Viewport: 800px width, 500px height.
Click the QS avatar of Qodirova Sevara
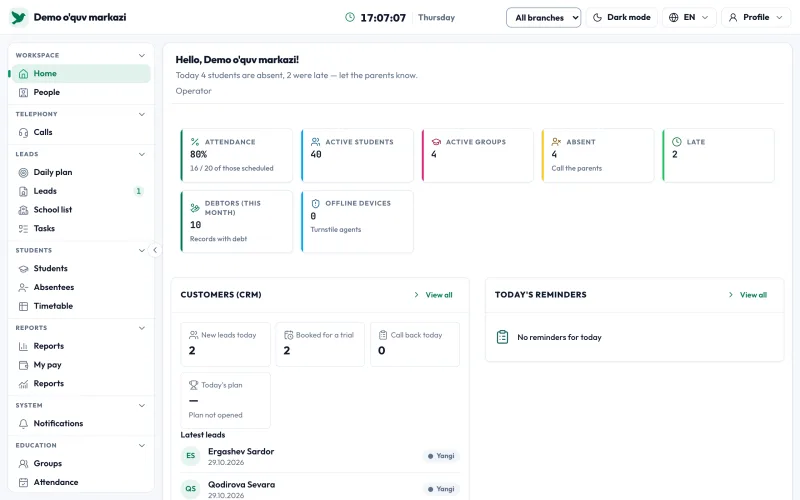191,489
